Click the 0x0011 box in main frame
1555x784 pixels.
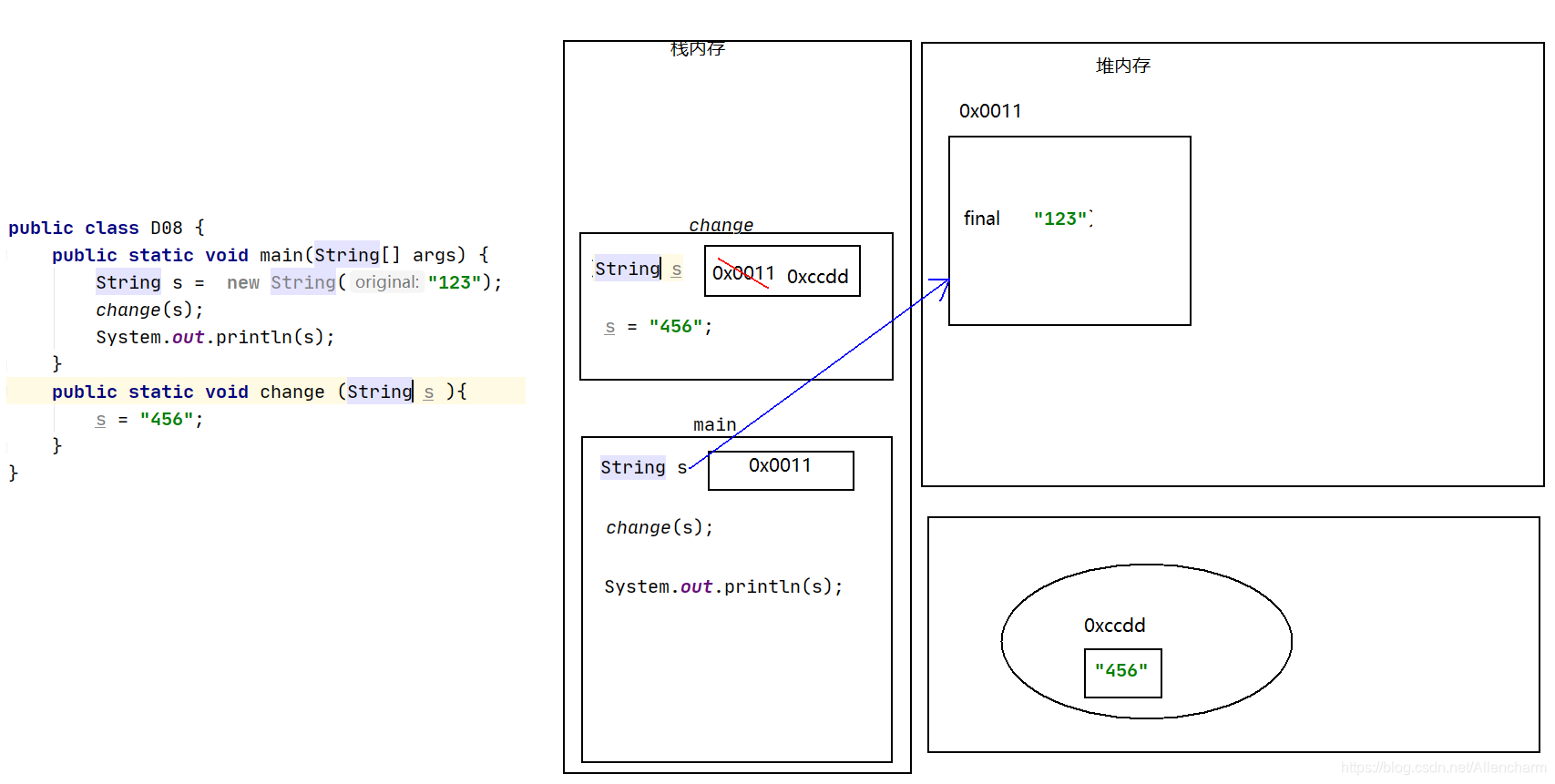(x=781, y=471)
